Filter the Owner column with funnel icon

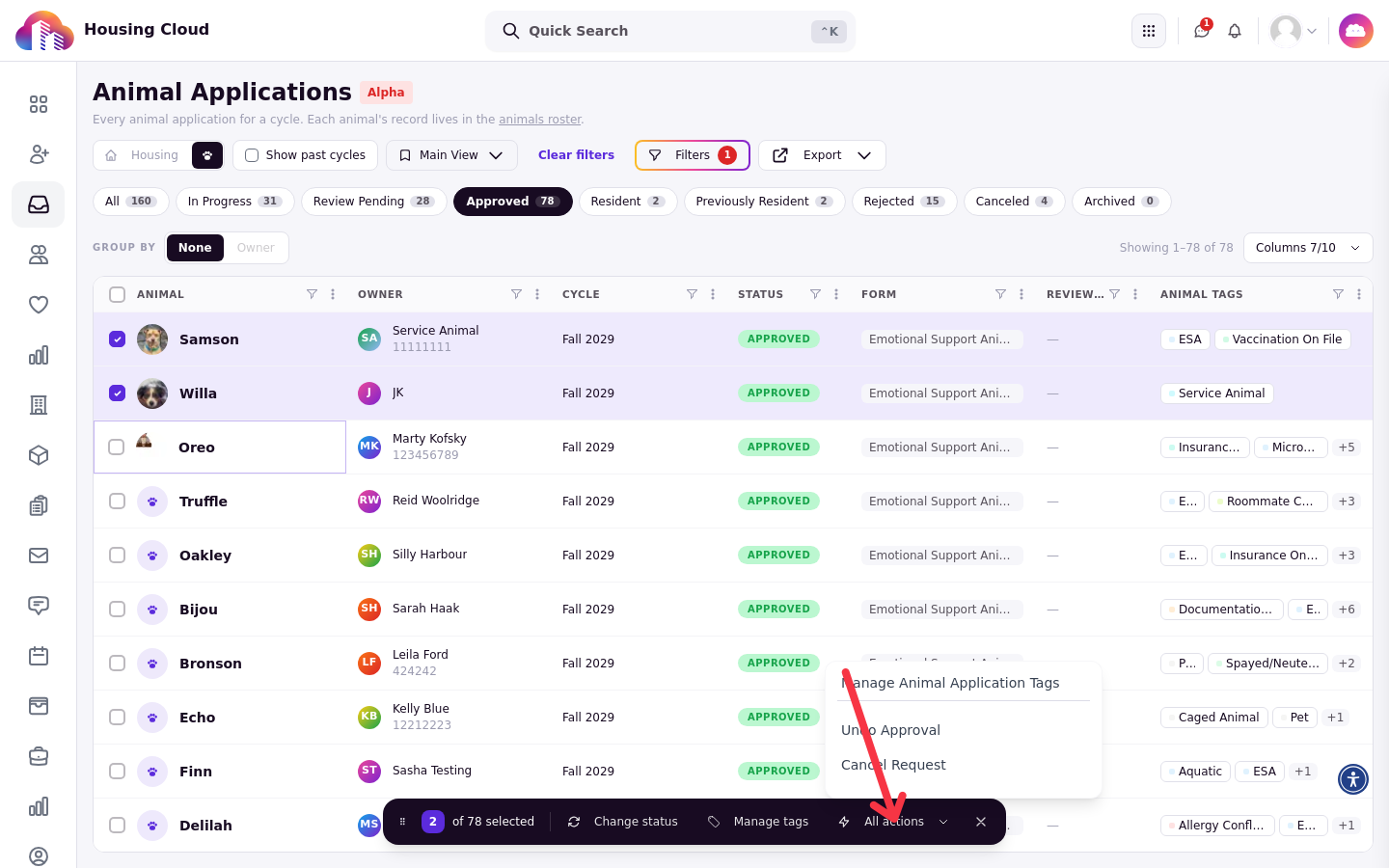(x=516, y=294)
